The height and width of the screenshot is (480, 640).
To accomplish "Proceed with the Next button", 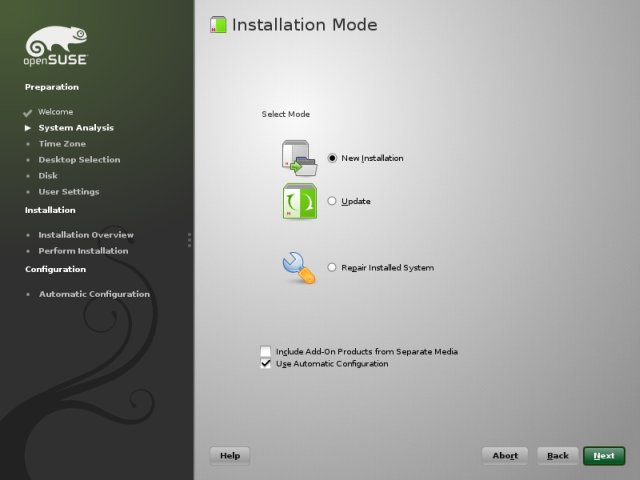I will pyautogui.click(x=604, y=456).
